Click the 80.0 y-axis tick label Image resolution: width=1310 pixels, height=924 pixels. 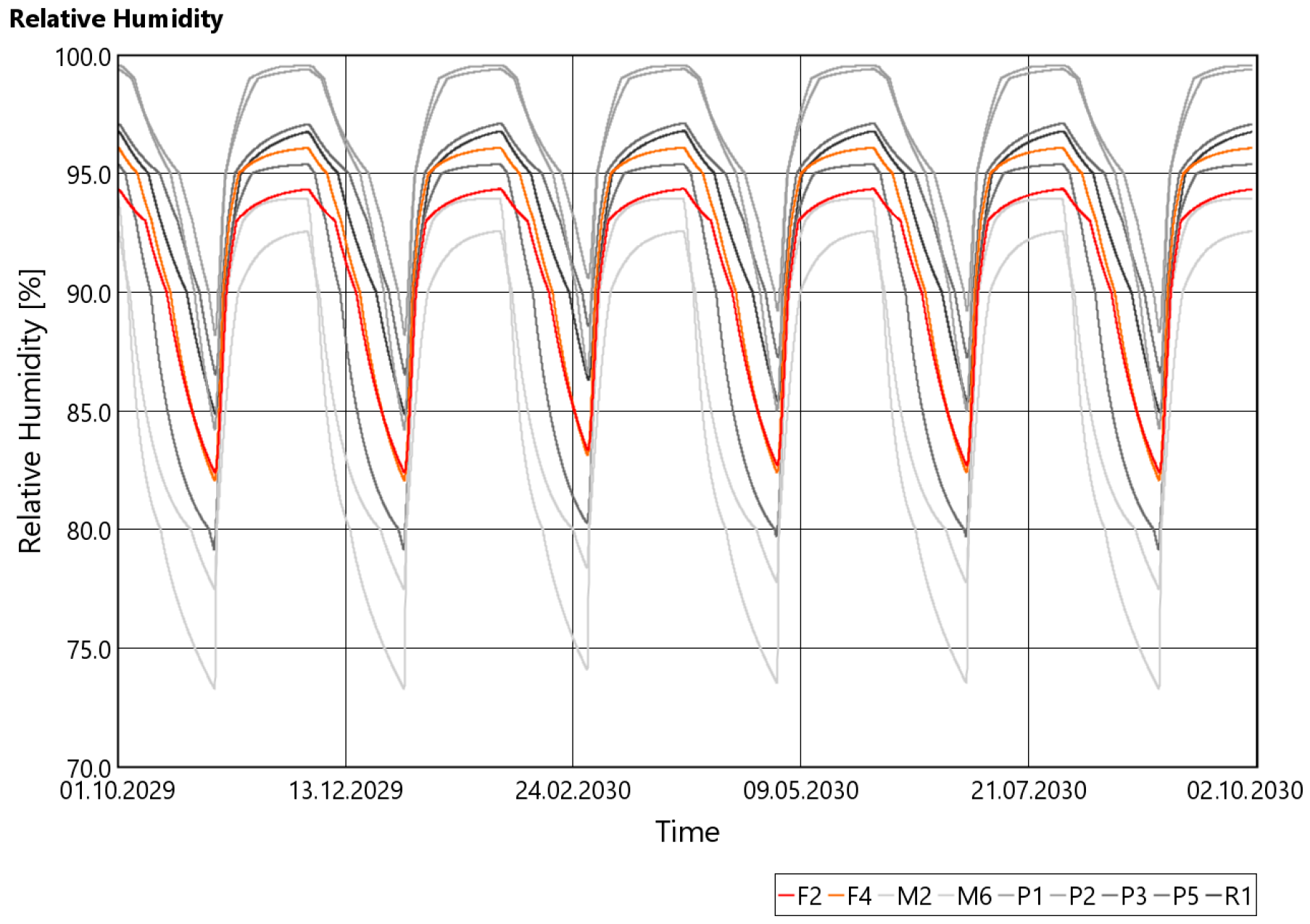[x=88, y=531]
